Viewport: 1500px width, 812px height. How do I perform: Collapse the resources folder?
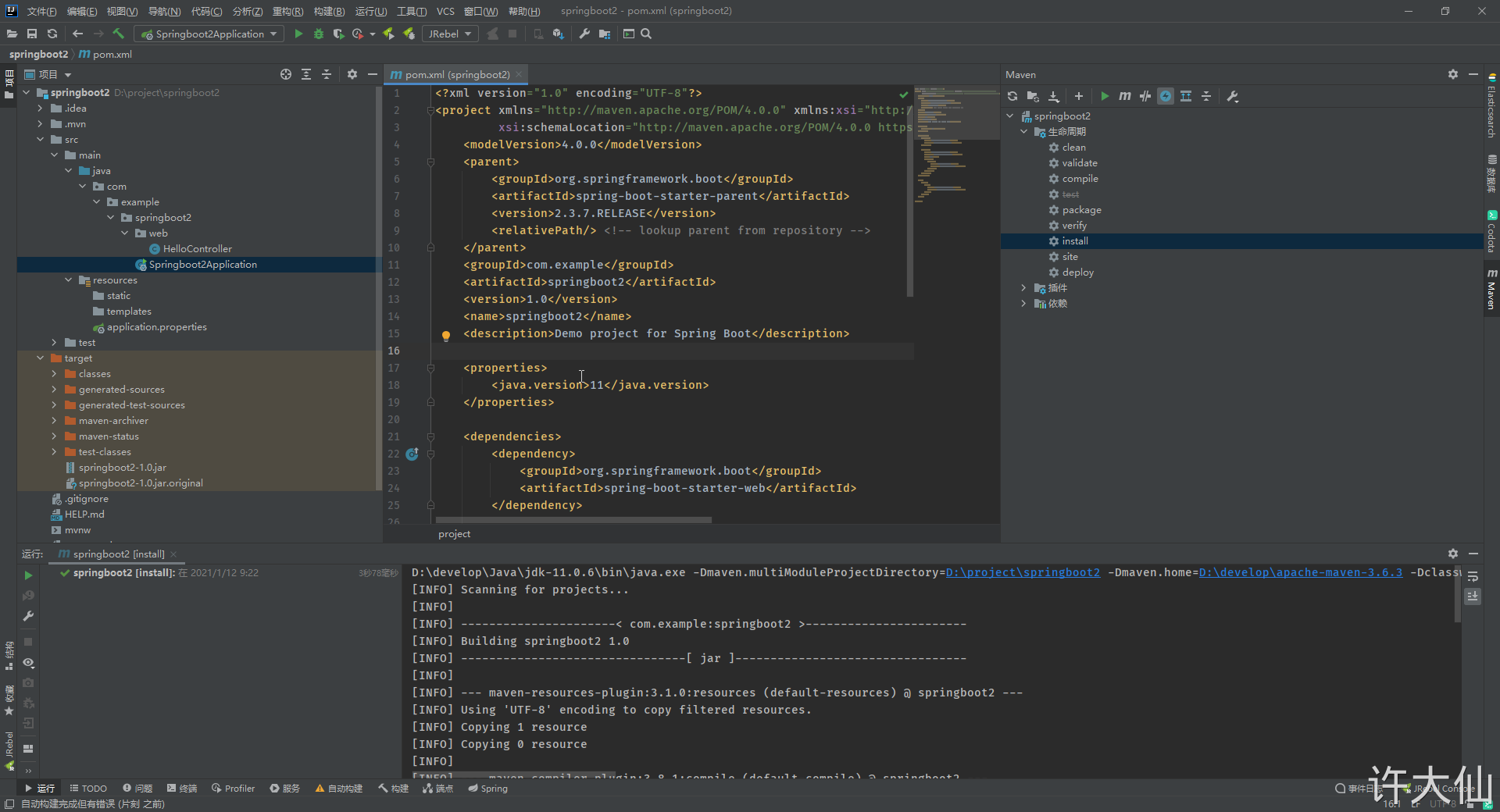[x=68, y=280]
